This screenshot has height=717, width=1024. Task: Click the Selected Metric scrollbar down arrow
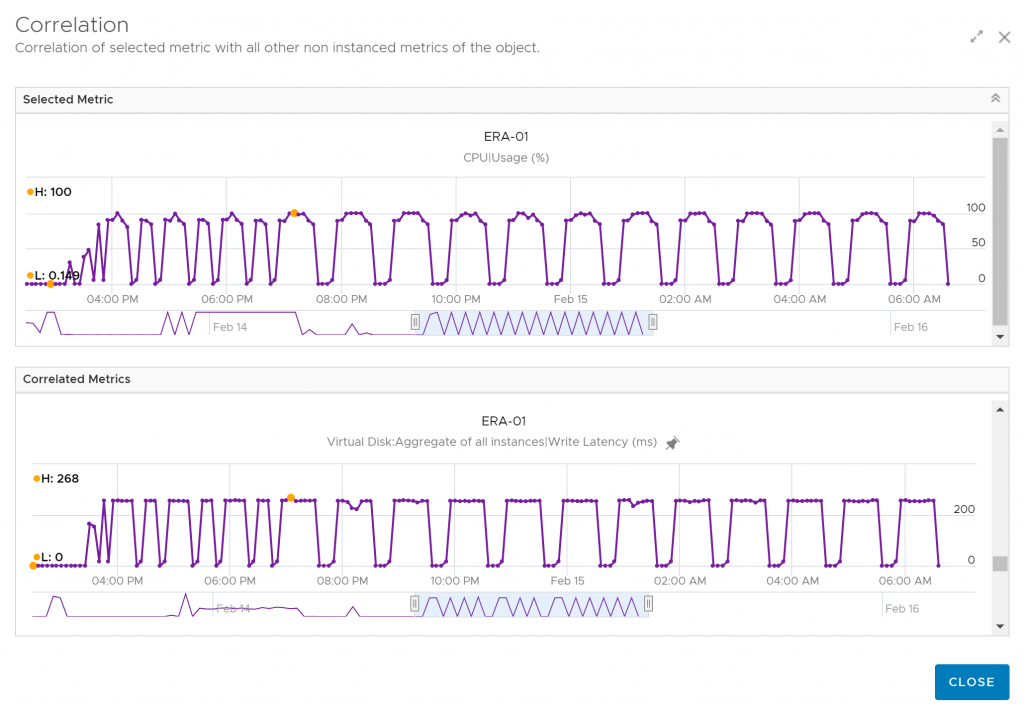1000,337
